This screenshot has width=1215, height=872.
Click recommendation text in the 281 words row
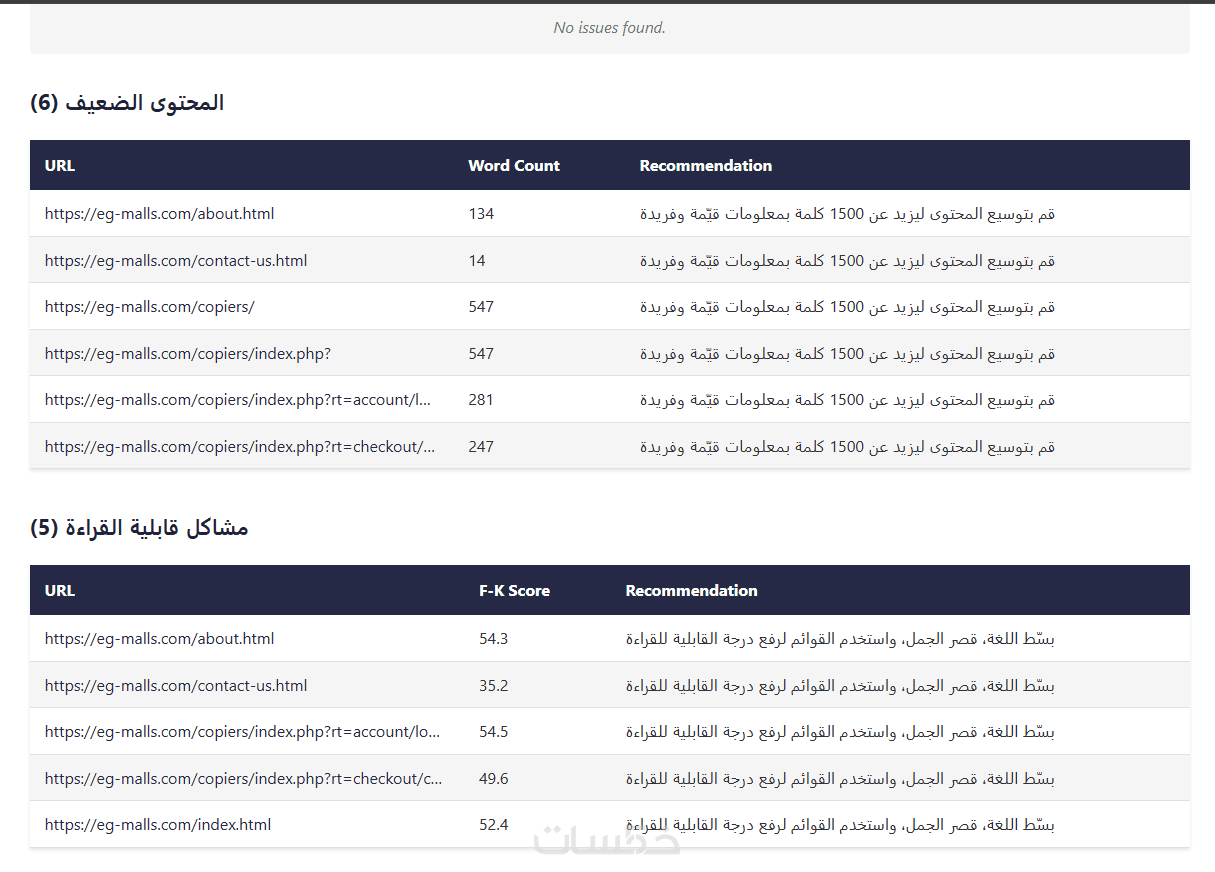coord(848,400)
